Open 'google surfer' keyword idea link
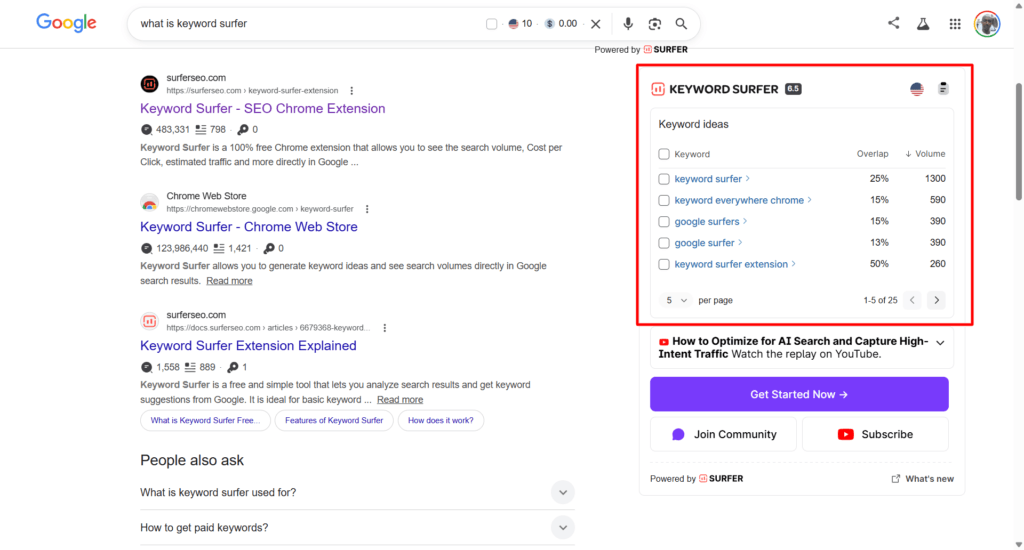Image resolution: width=1024 pixels, height=550 pixels. [x=705, y=243]
